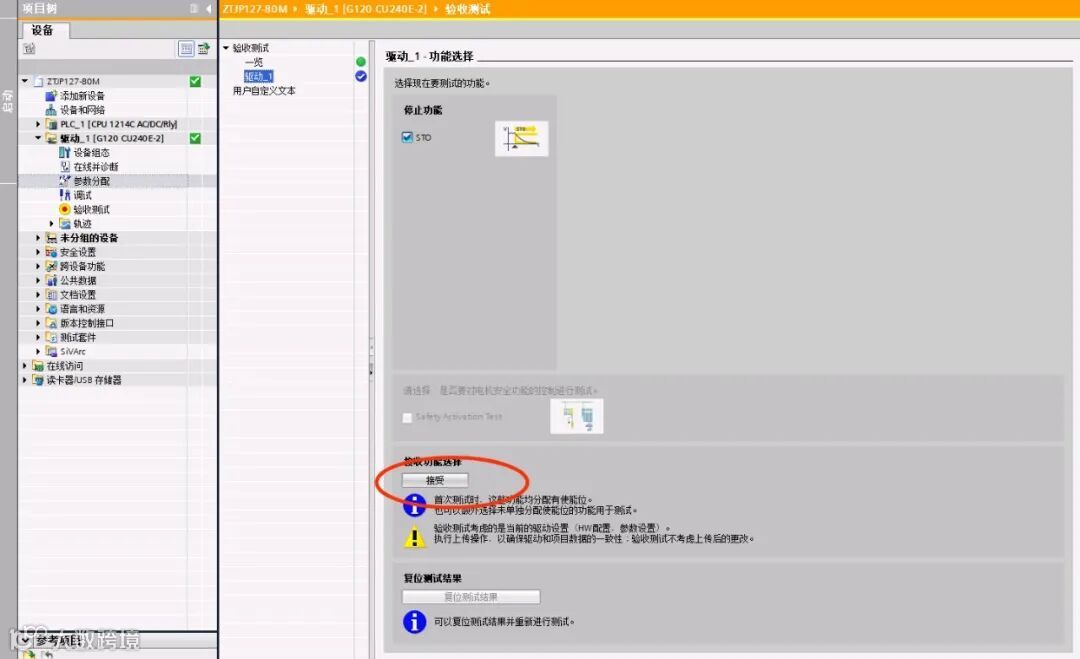The width and height of the screenshot is (1080, 659).
Task: Click the 在线访问 online access icon
Action: click(x=38, y=366)
